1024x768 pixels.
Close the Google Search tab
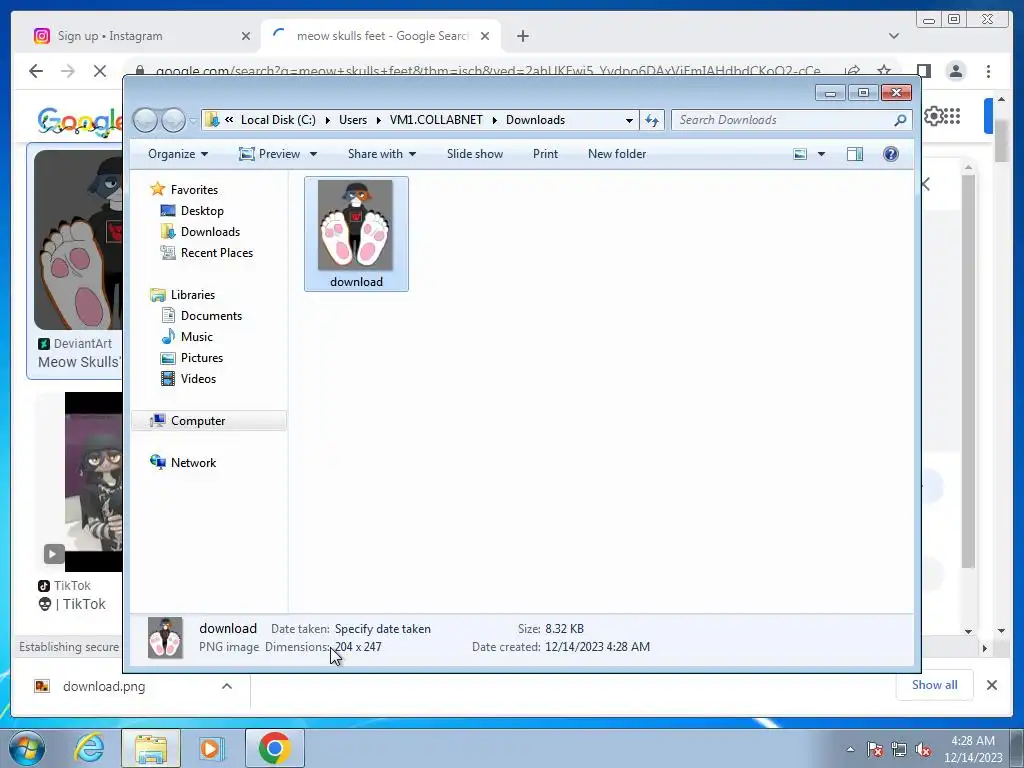coord(485,36)
